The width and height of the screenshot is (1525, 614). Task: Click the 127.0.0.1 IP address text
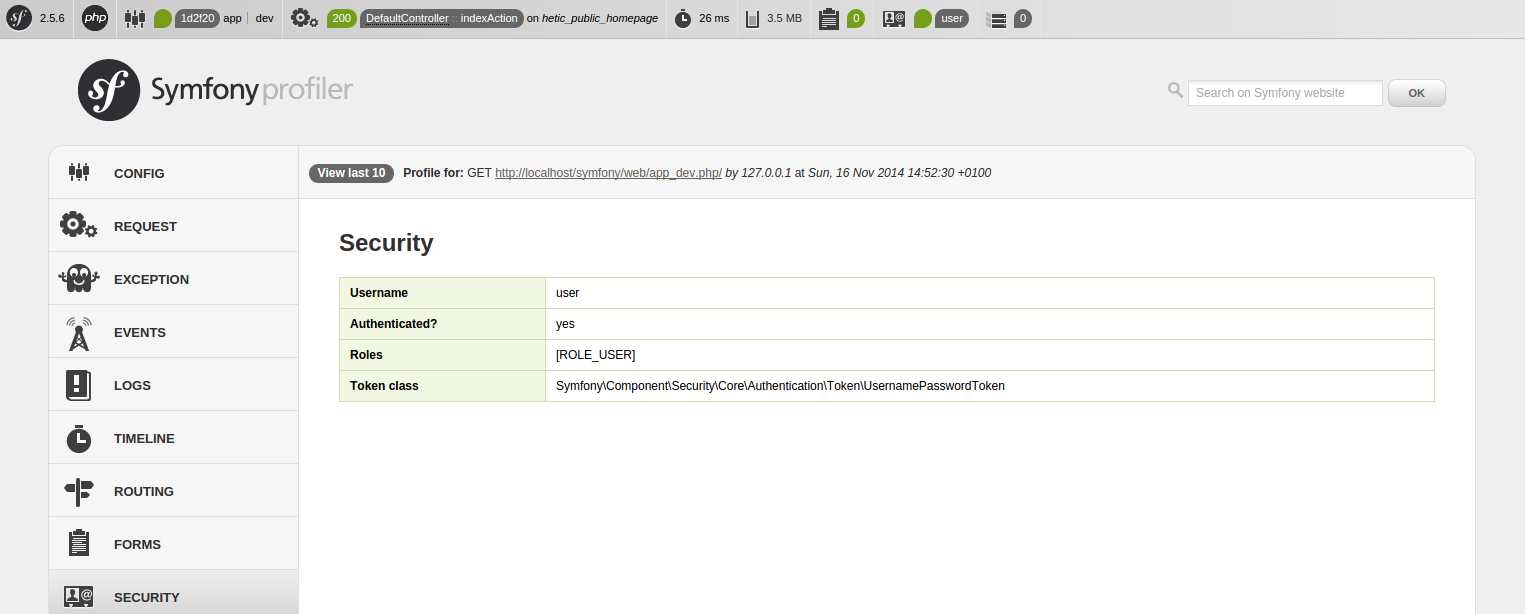[x=766, y=173]
